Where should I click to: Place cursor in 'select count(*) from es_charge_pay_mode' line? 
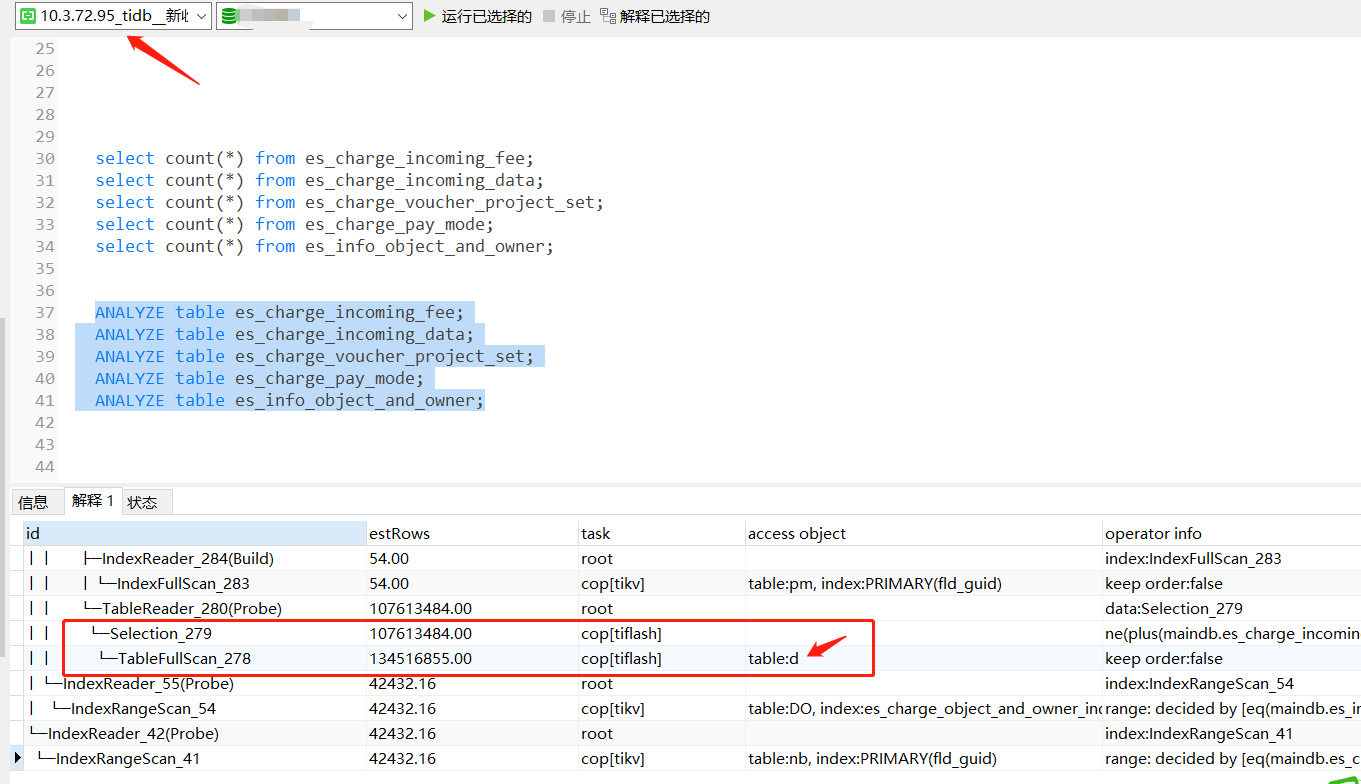[x=295, y=224]
